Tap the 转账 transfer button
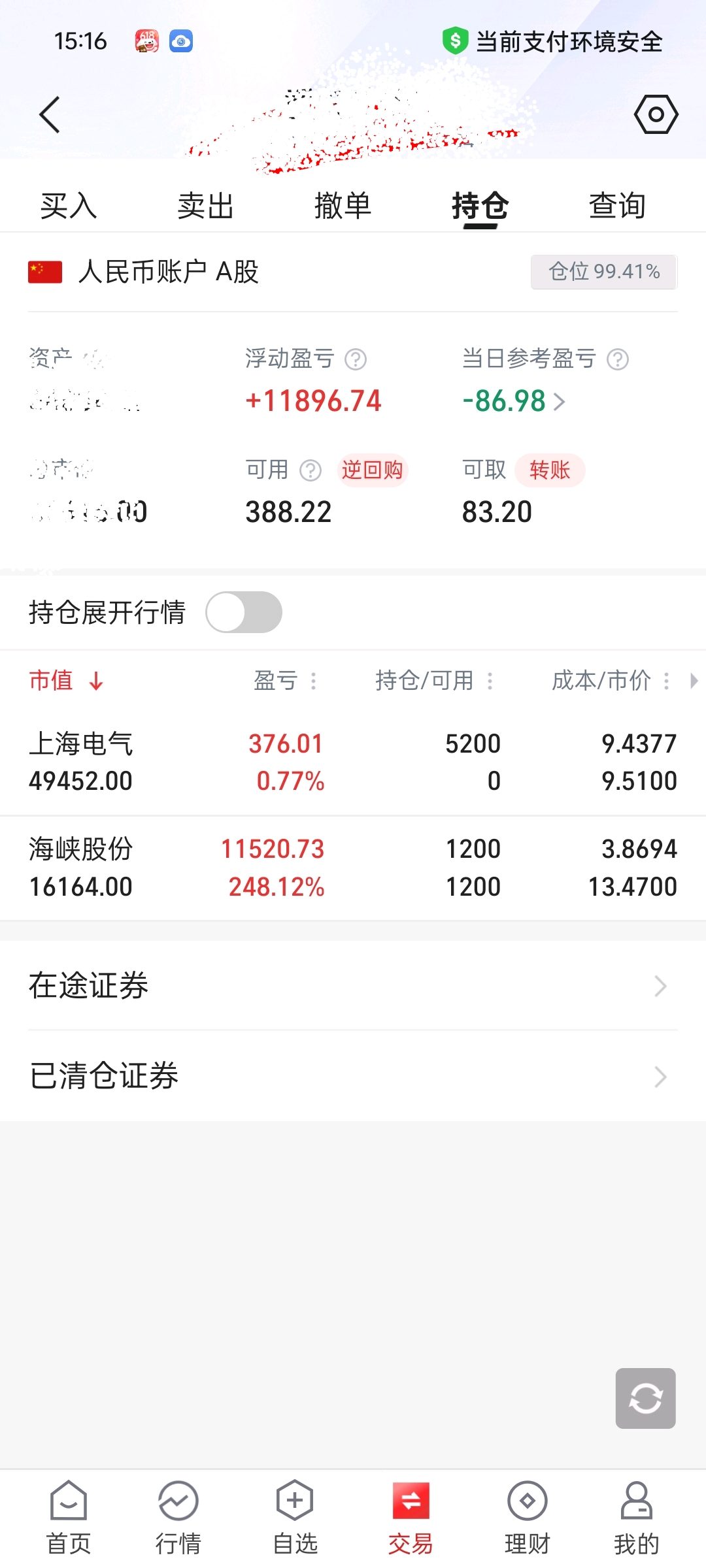 pyautogui.click(x=550, y=470)
